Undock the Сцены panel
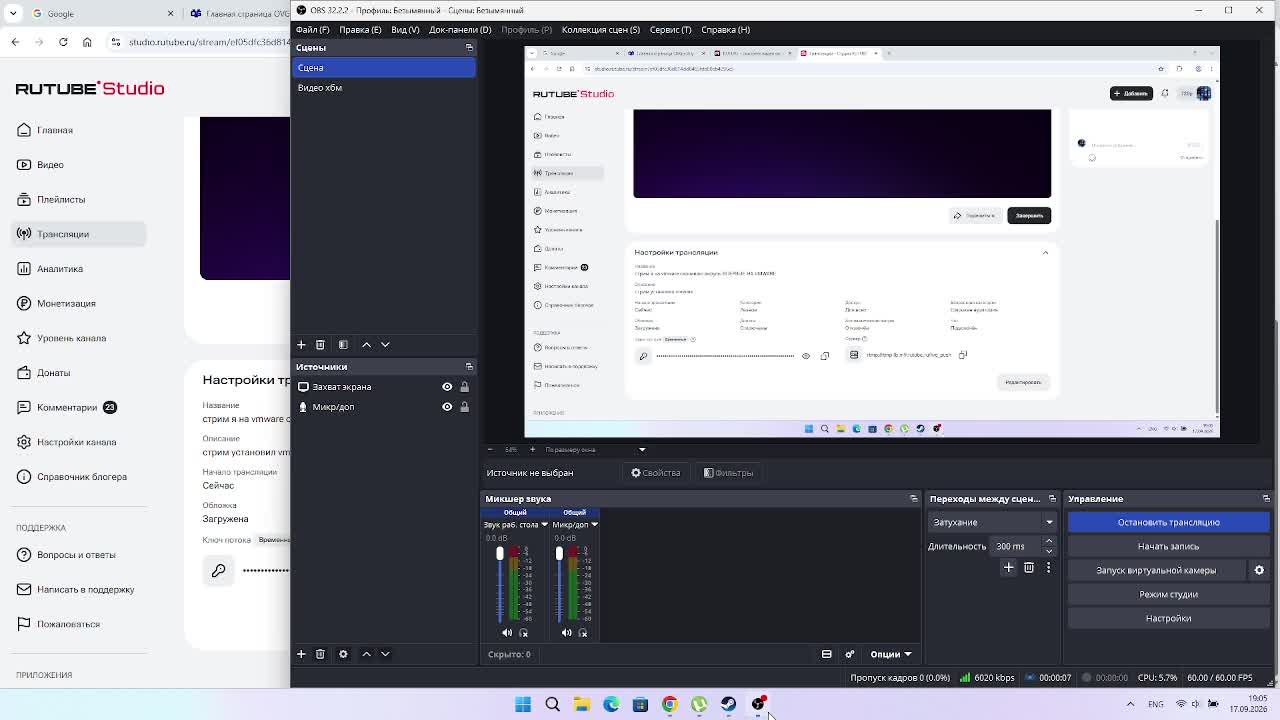This screenshot has width=1280, height=720. pos(469,48)
